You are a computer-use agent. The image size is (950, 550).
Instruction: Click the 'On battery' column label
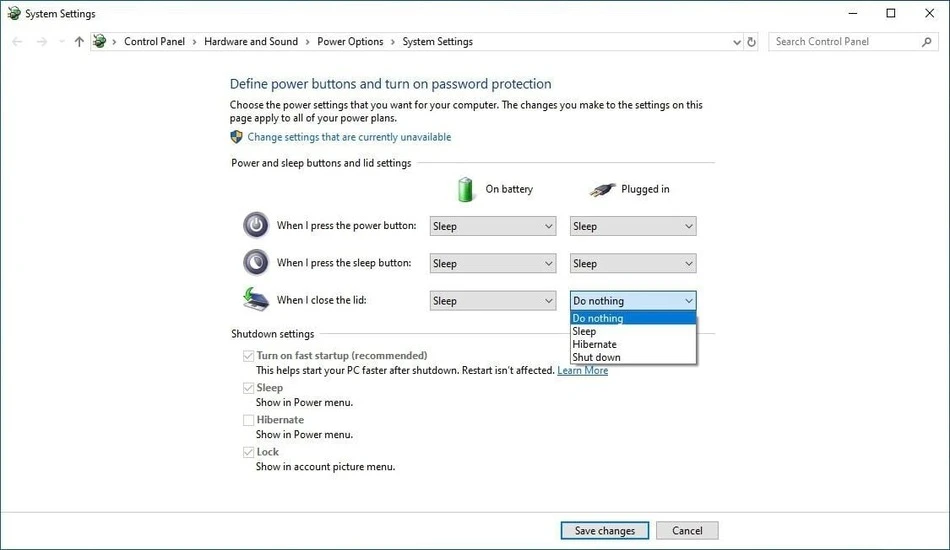click(x=509, y=189)
